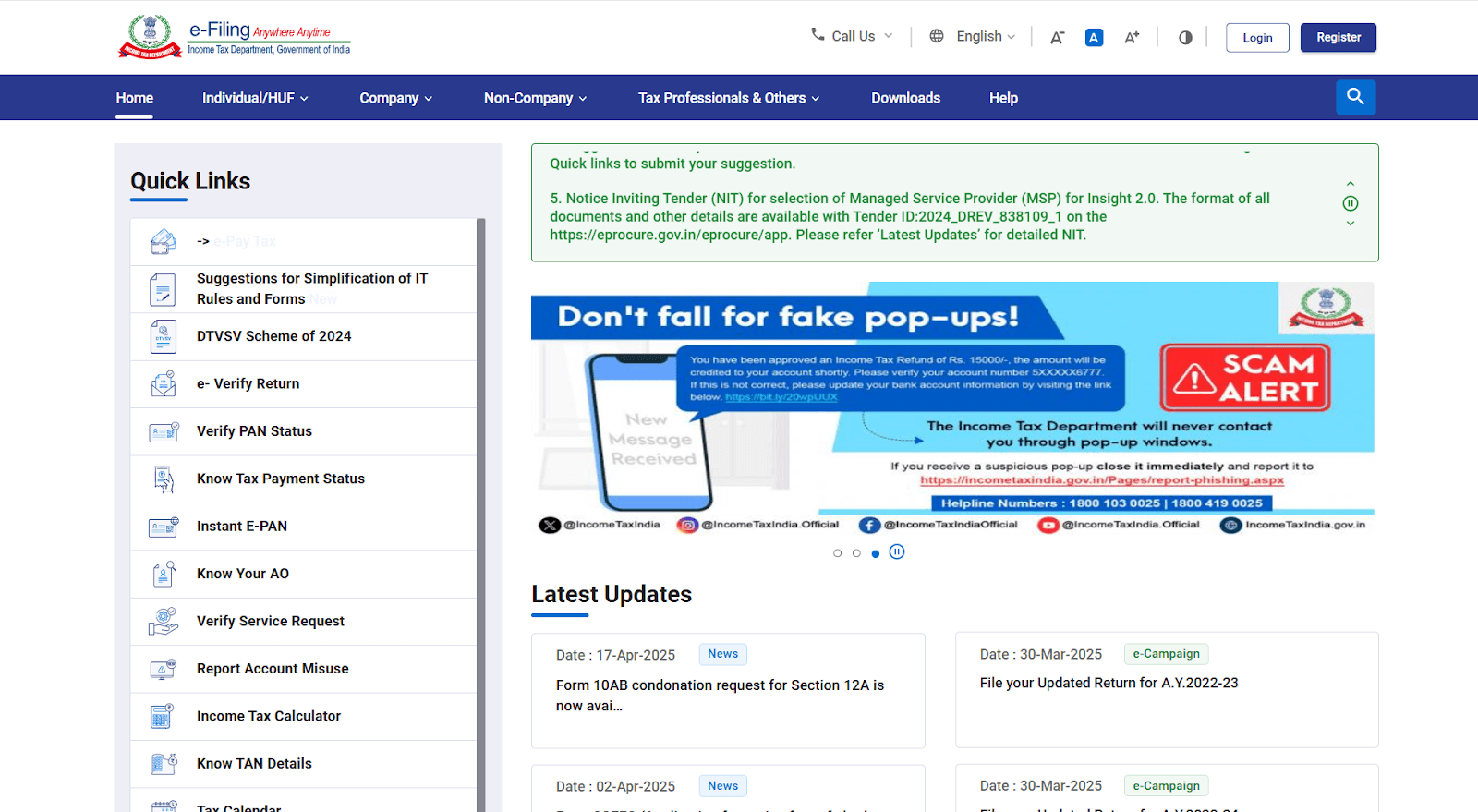Viewport: 1478px width, 812px height.
Task: Click the Know Your AO icon
Action: click(x=164, y=575)
